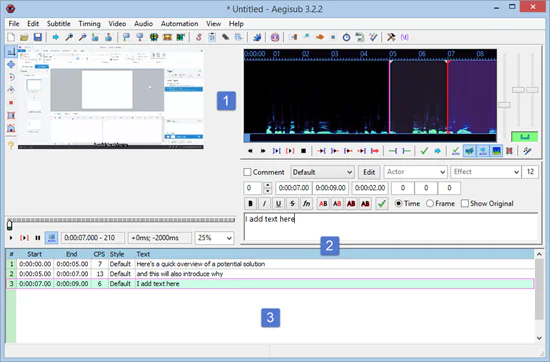The width and height of the screenshot is (550, 362).
Task: Set primary color with first AB button
Action: [323, 204]
